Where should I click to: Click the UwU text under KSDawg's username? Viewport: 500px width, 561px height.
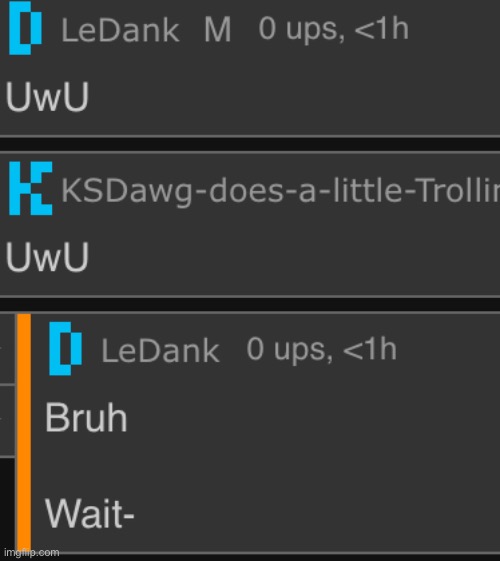click(x=47, y=257)
